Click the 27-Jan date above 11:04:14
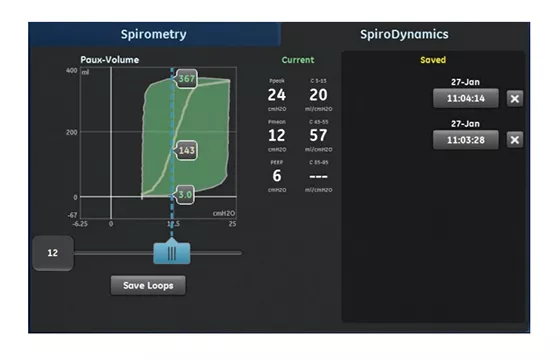This screenshot has height=360, width=560. (x=465, y=82)
